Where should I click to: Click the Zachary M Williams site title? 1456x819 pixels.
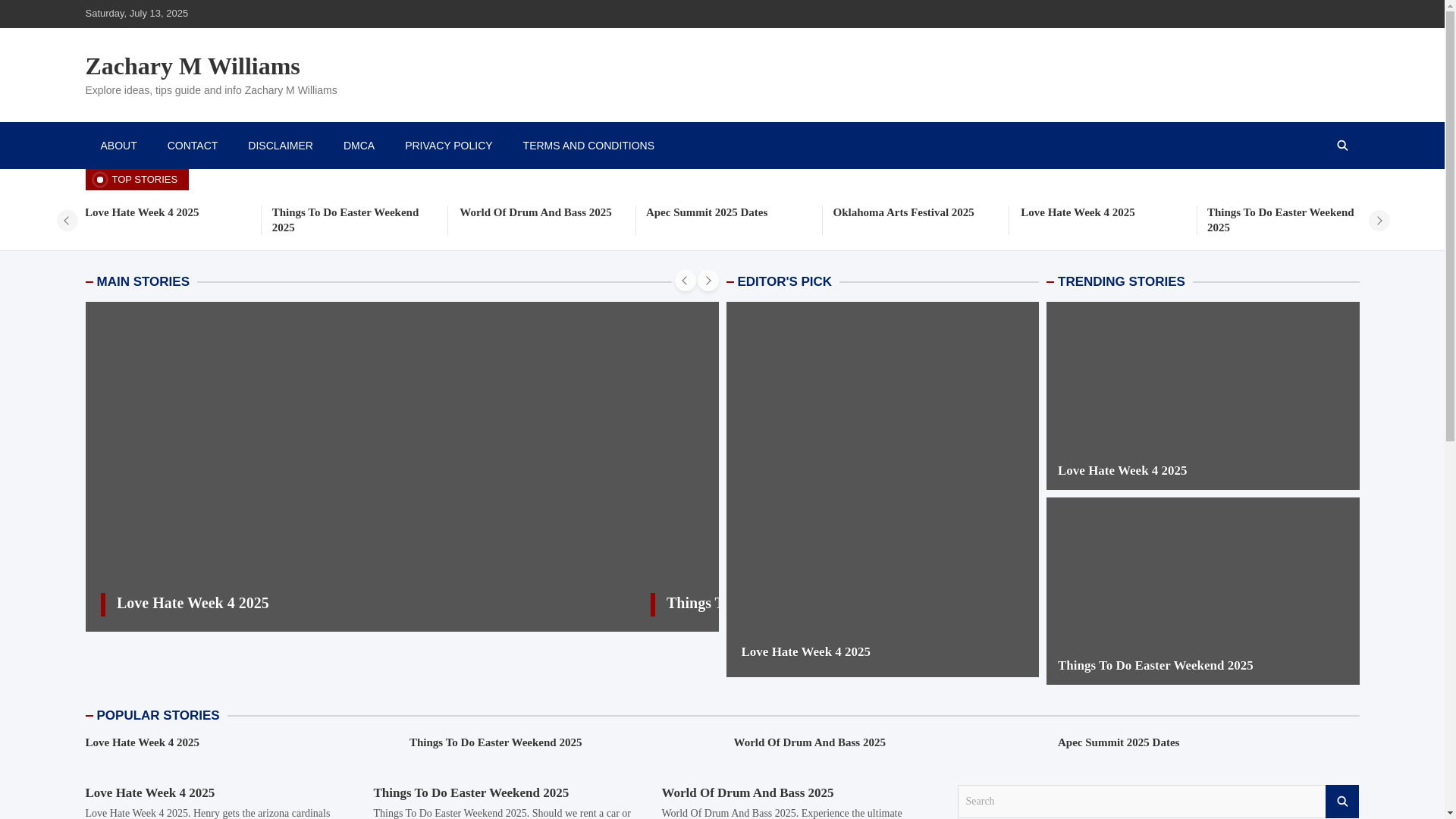(x=193, y=66)
